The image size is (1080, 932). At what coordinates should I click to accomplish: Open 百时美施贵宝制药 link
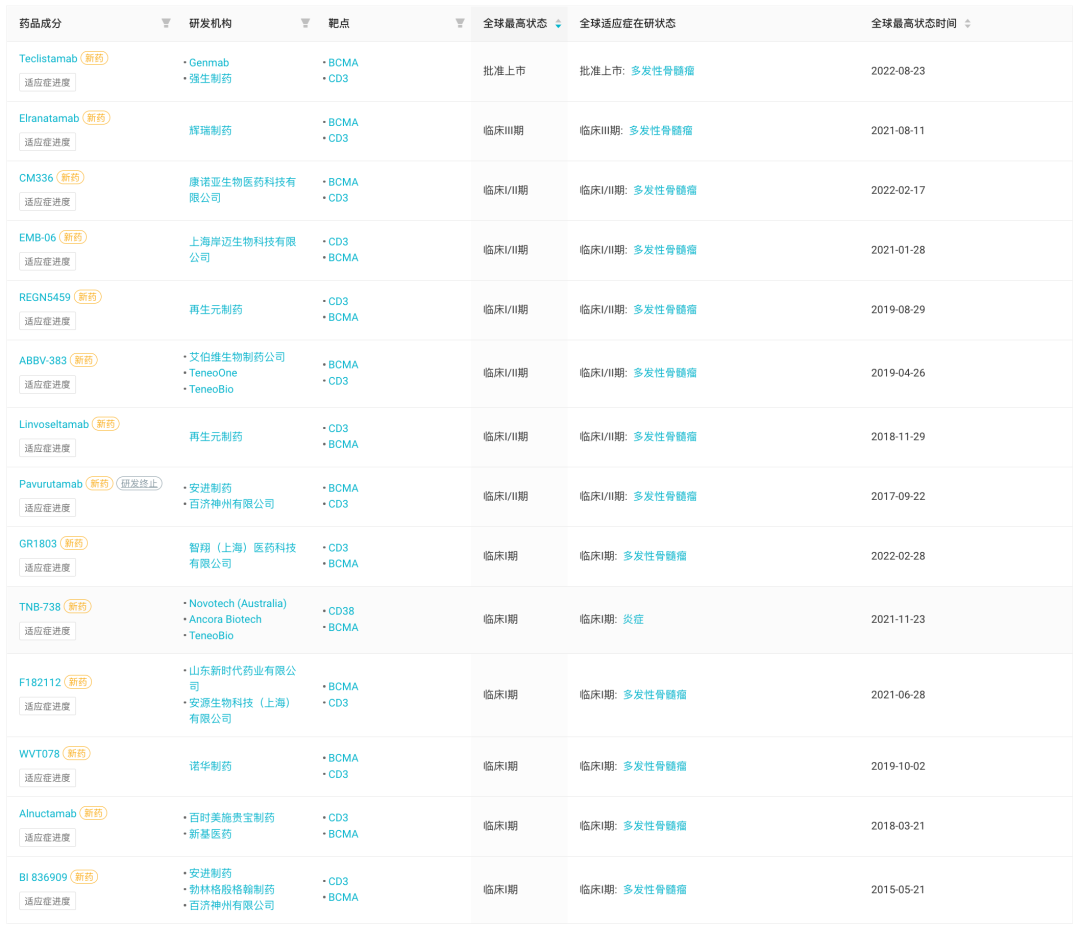click(x=232, y=818)
